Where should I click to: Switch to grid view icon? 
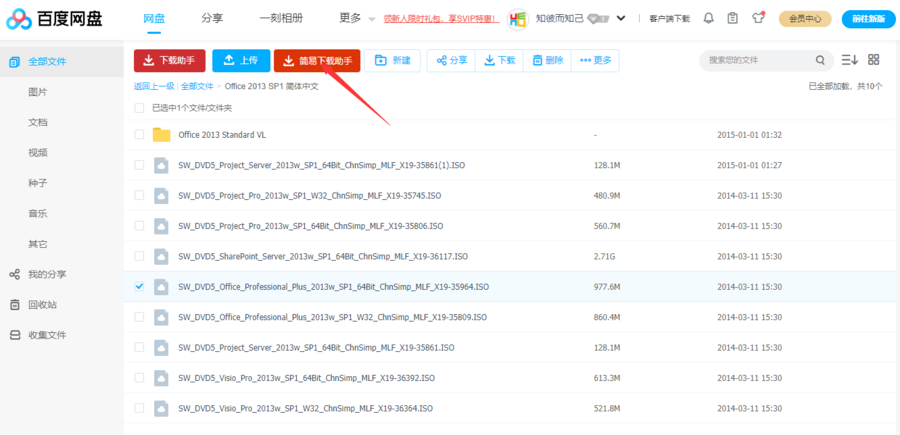coord(874,59)
